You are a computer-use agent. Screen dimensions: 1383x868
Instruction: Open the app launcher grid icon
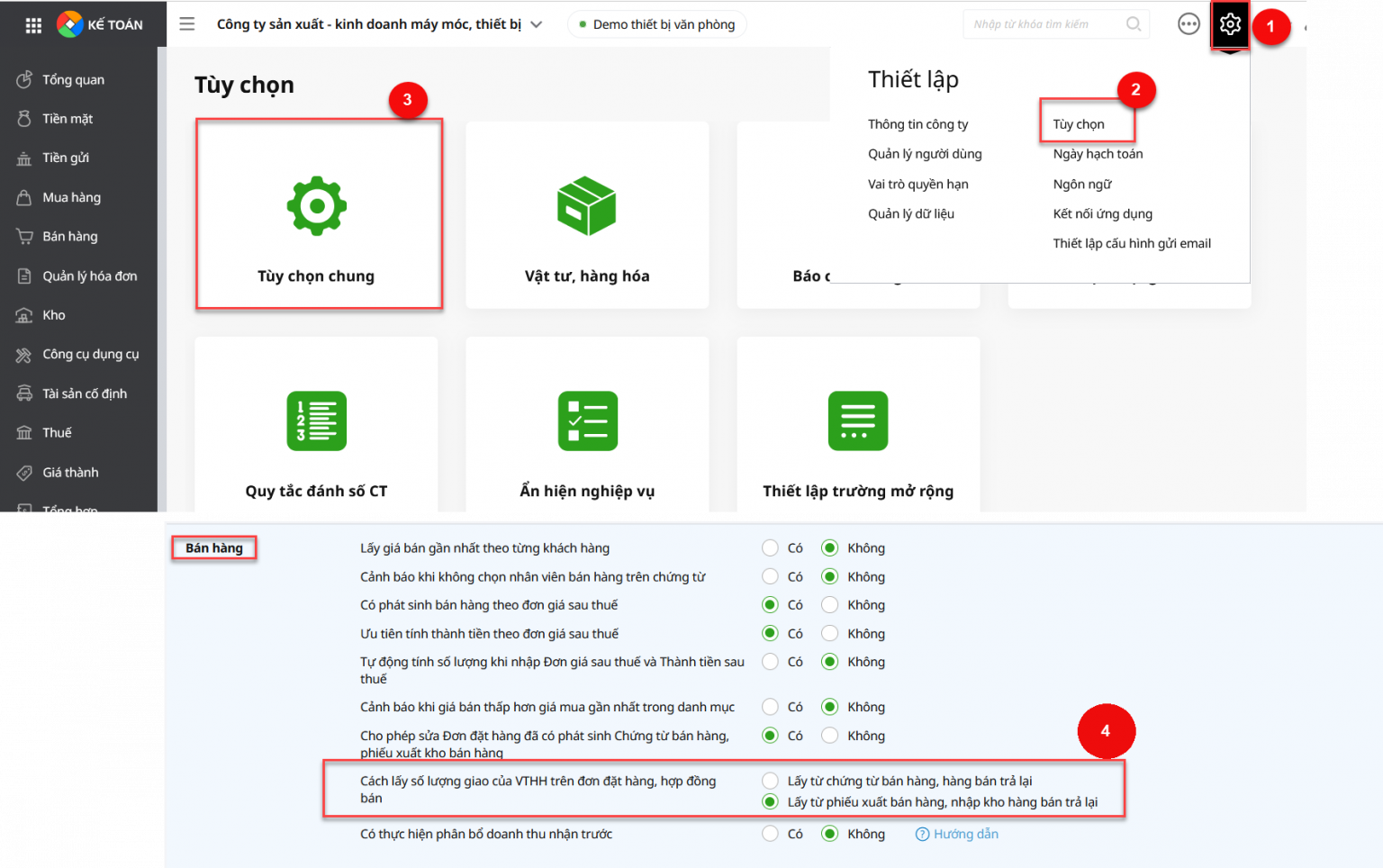pos(33,25)
